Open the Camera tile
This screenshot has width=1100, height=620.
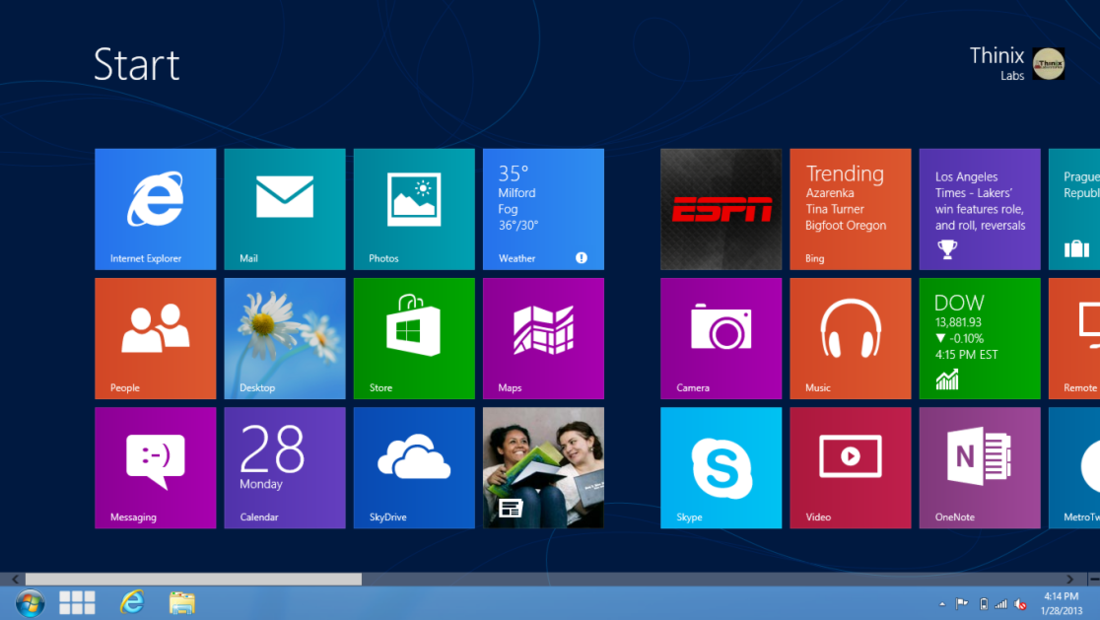pos(721,339)
